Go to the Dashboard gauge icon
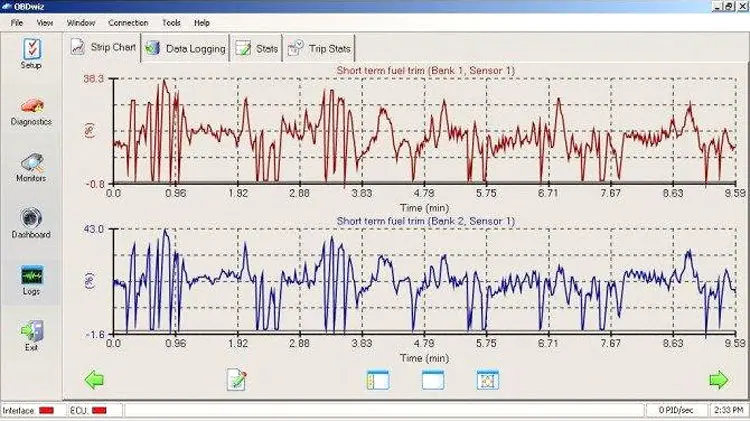This screenshot has width=750, height=421. coord(32,224)
